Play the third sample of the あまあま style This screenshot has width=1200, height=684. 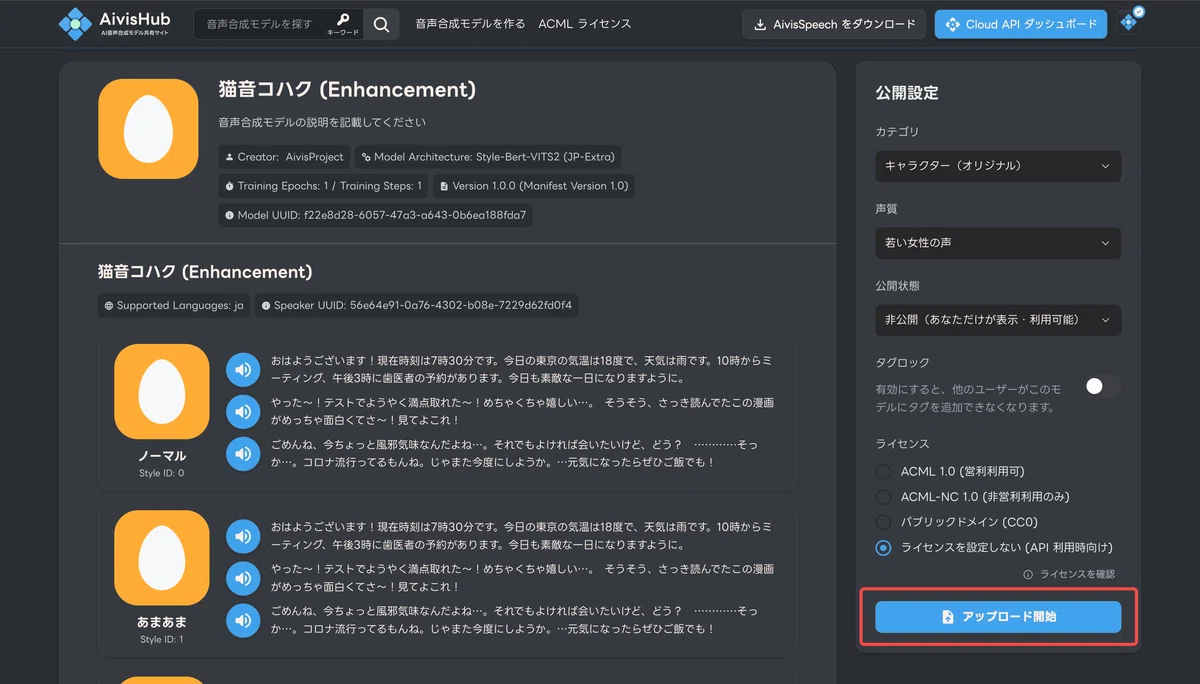point(243,620)
